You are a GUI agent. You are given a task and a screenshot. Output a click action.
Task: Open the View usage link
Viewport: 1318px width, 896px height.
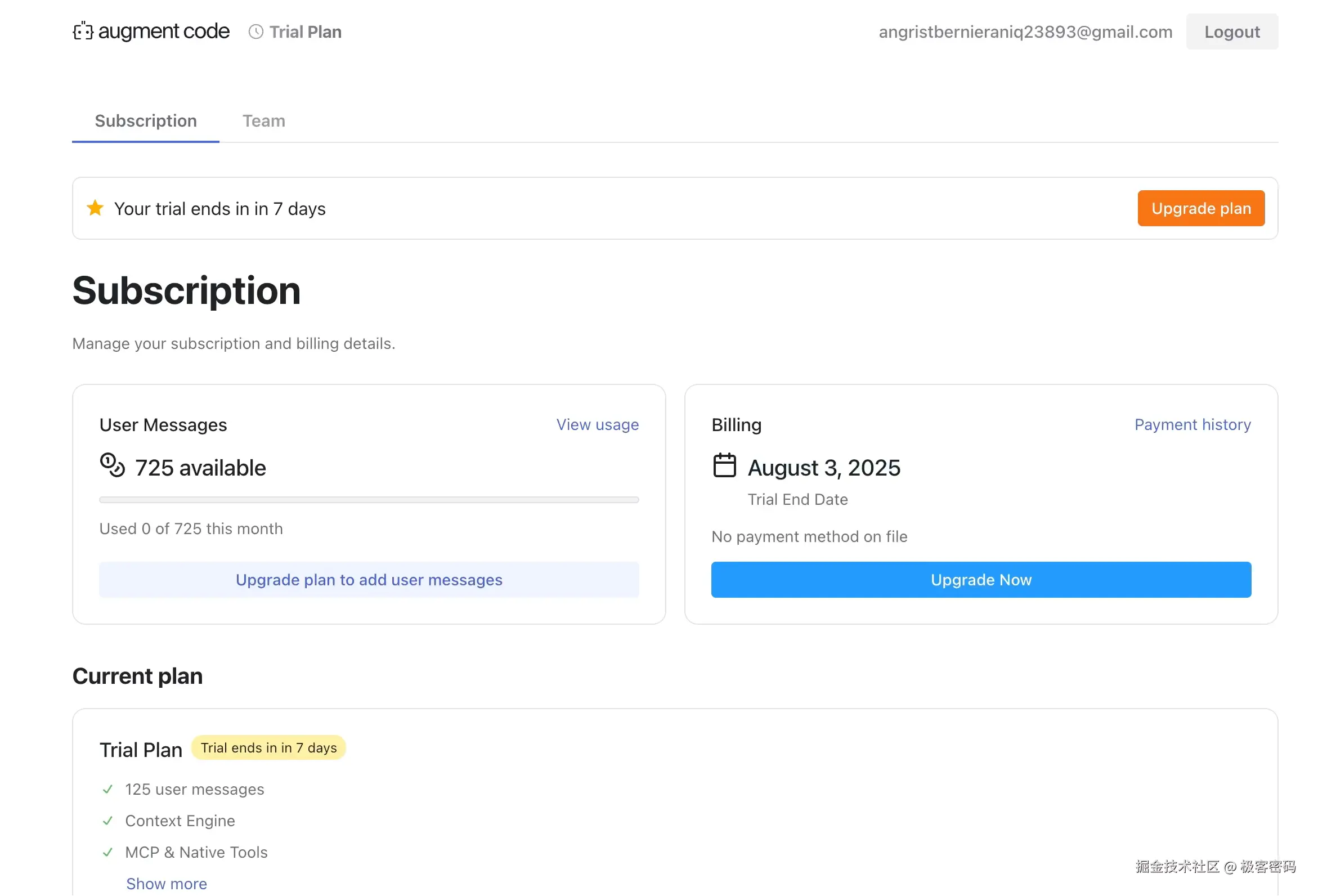pyautogui.click(x=597, y=425)
